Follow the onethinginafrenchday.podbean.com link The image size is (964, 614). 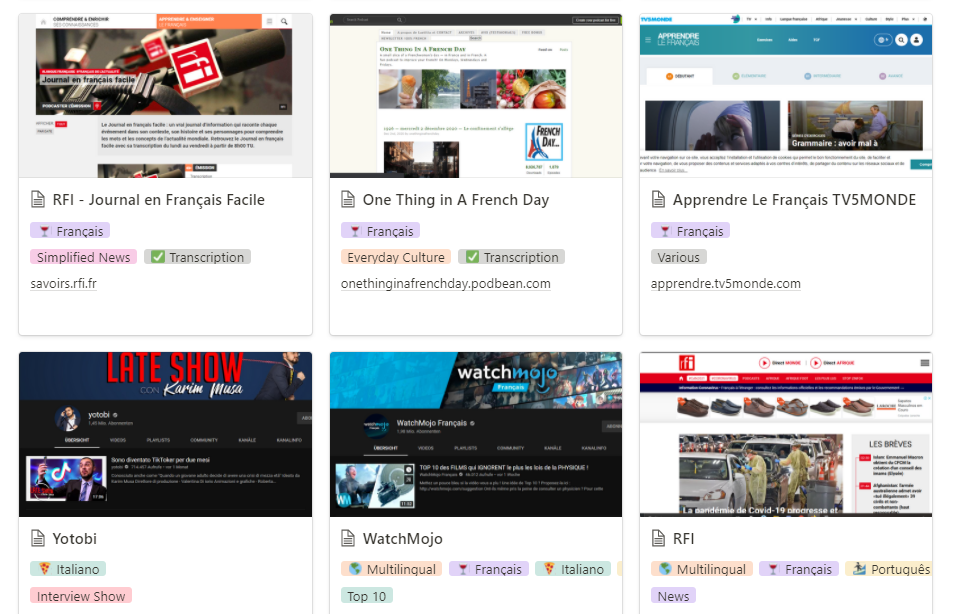[446, 283]
